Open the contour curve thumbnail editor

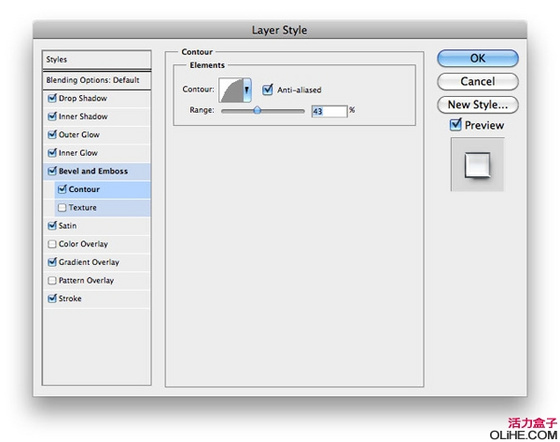(231, 90)
